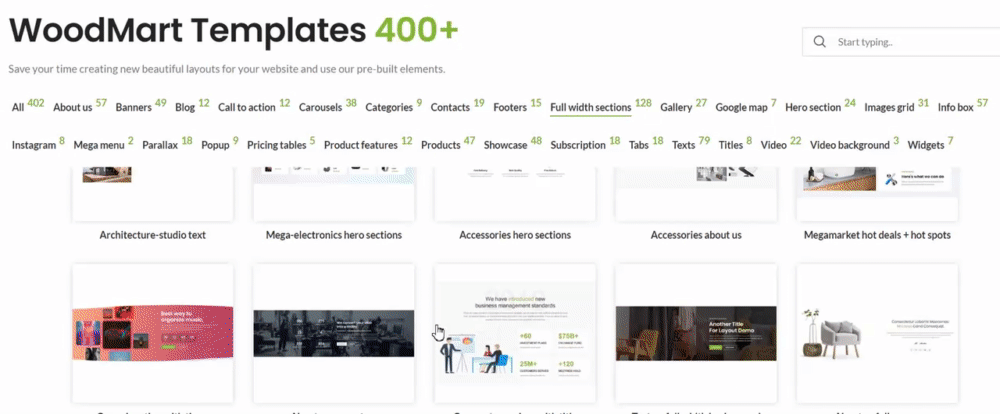Image resolution: width=1000 pixels, height=414 pixels.
Task: Show Widgets templates
Action: pyautogui.click(x=925, y=145)
